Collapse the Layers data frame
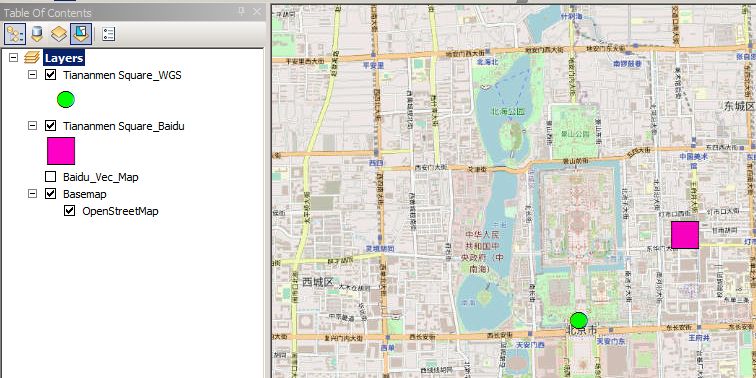This screenshot has height=378, width=756. tap(14, 58)
